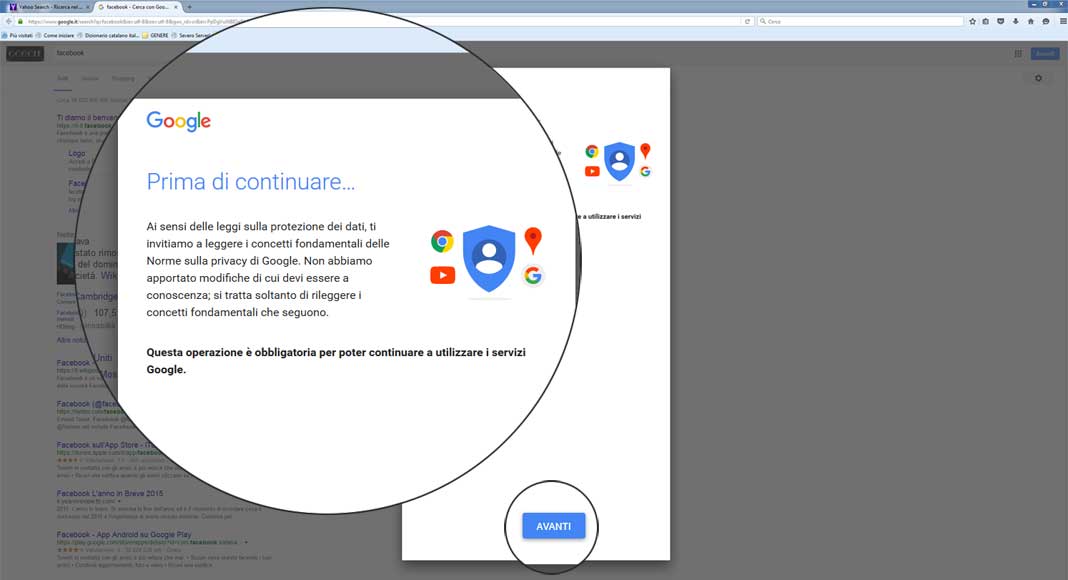Click in the Cerca search box
The image size is (1068, 580).
click(x=860, y=21)
